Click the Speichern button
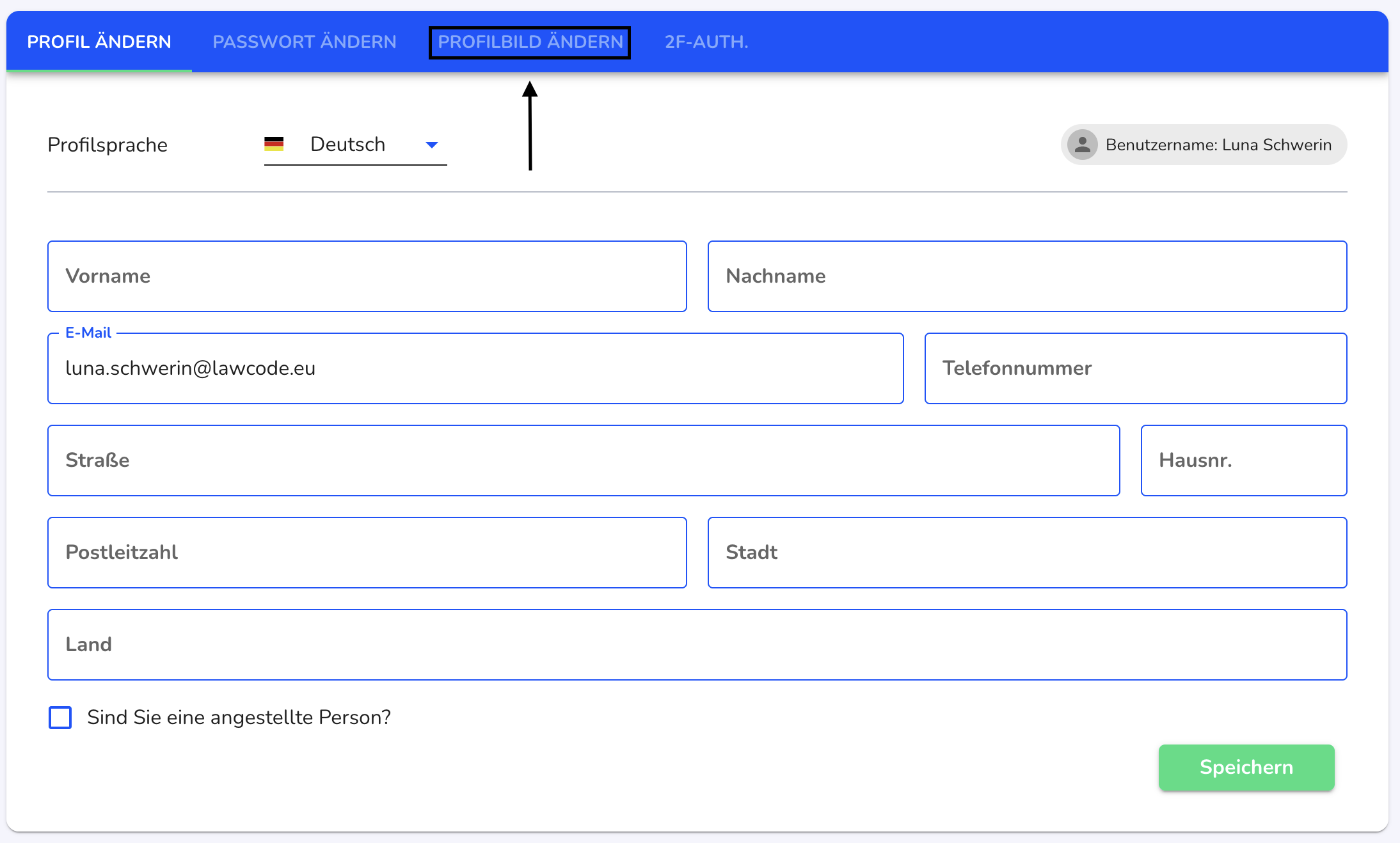Screen dimensions: 1400x843 1246,768
